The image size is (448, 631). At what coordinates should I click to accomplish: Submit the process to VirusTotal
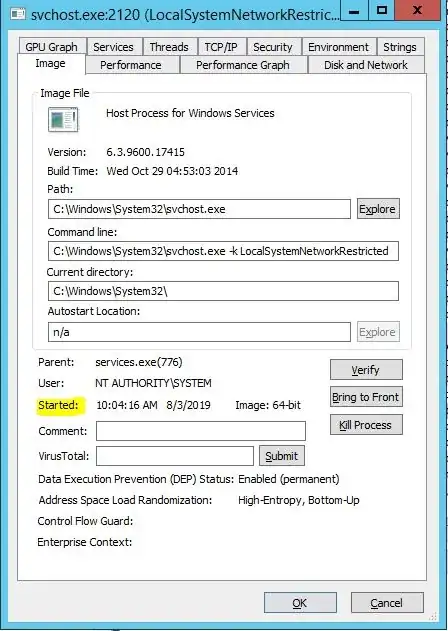point(282,456)
